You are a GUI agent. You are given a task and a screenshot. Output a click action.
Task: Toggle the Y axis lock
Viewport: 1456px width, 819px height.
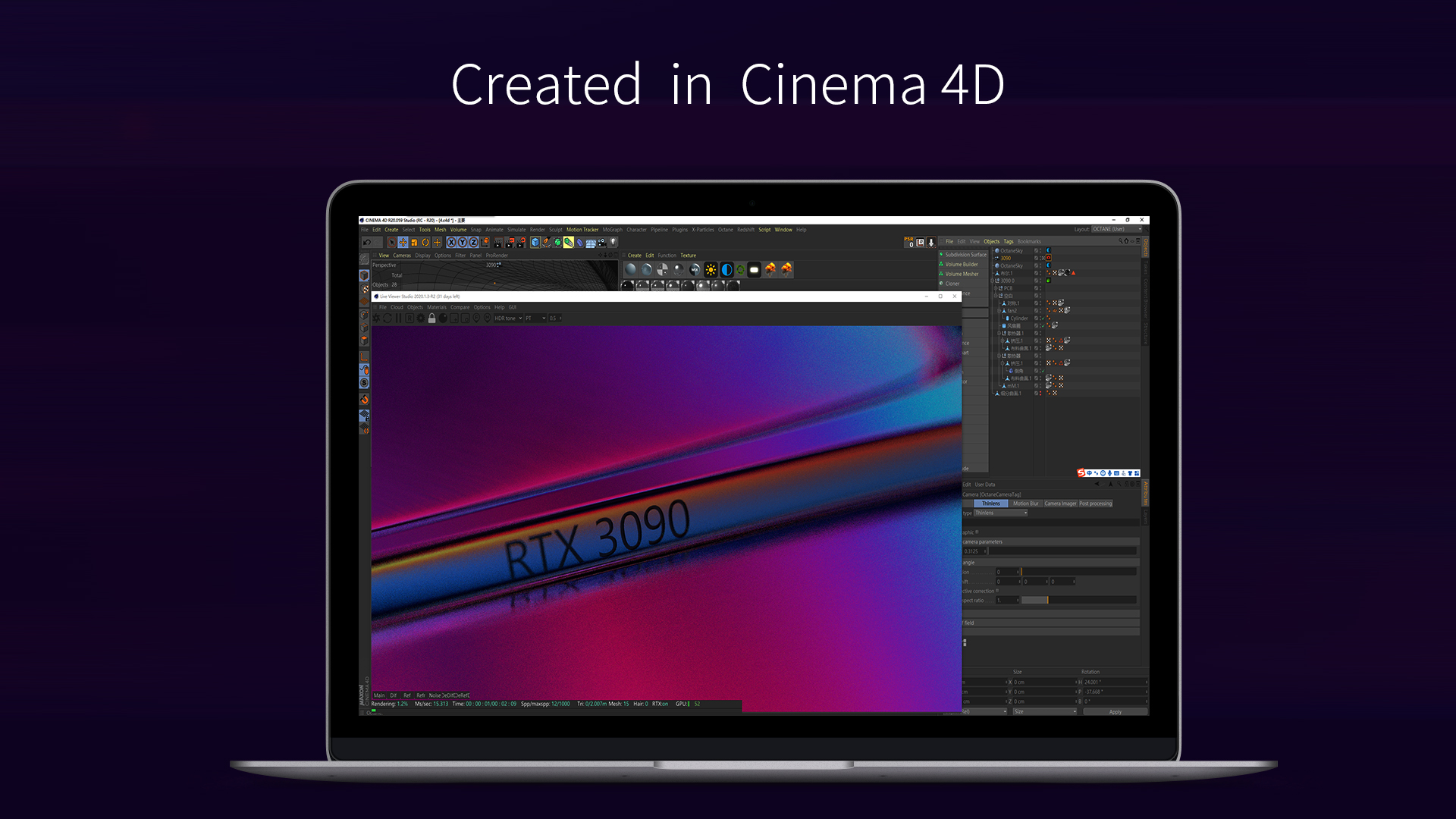pos(463,243)
